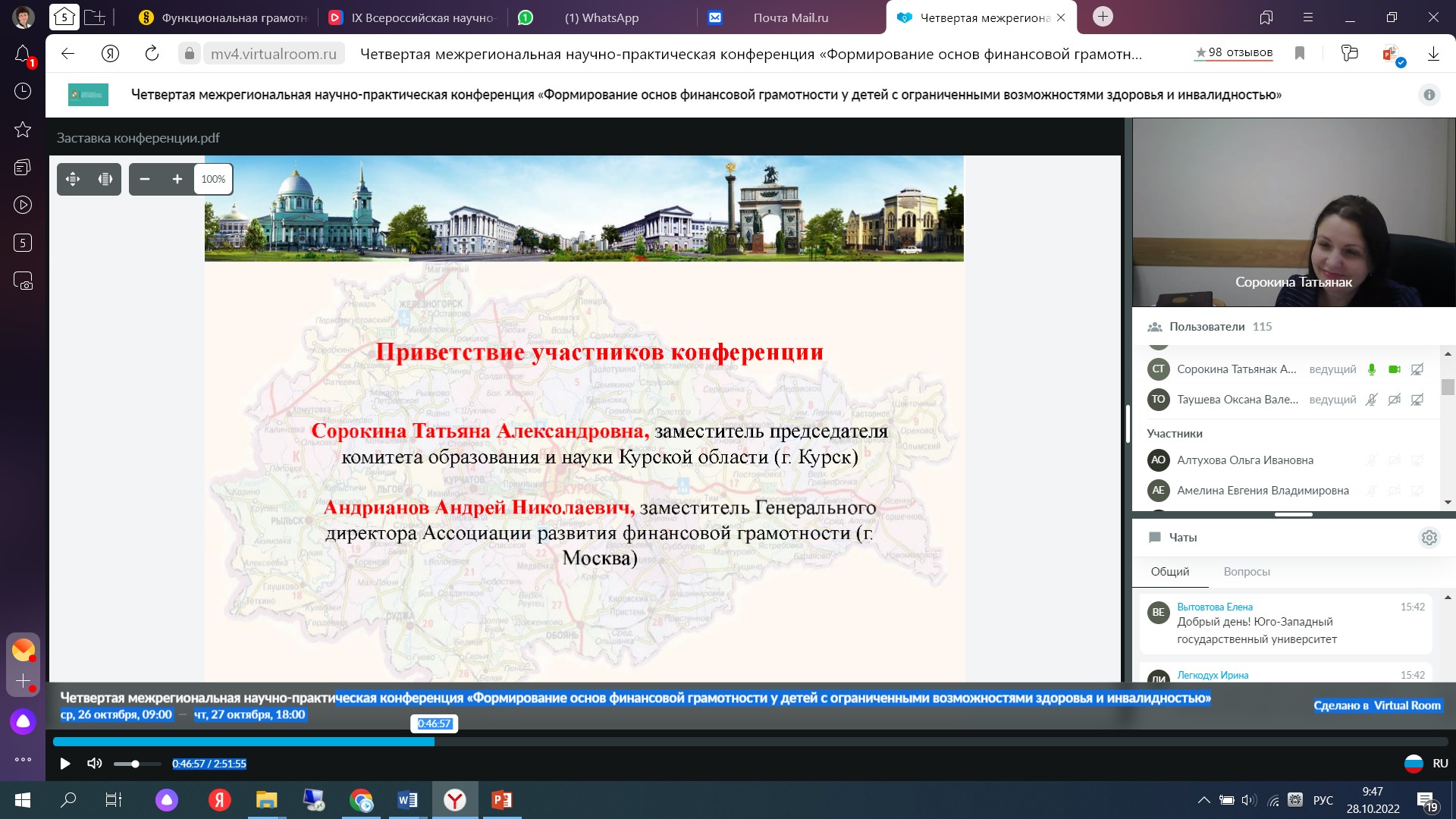Toggle Сорокина Татьяна's green microphone icon
The image size is (1456, 819).
coord(1371,369)
